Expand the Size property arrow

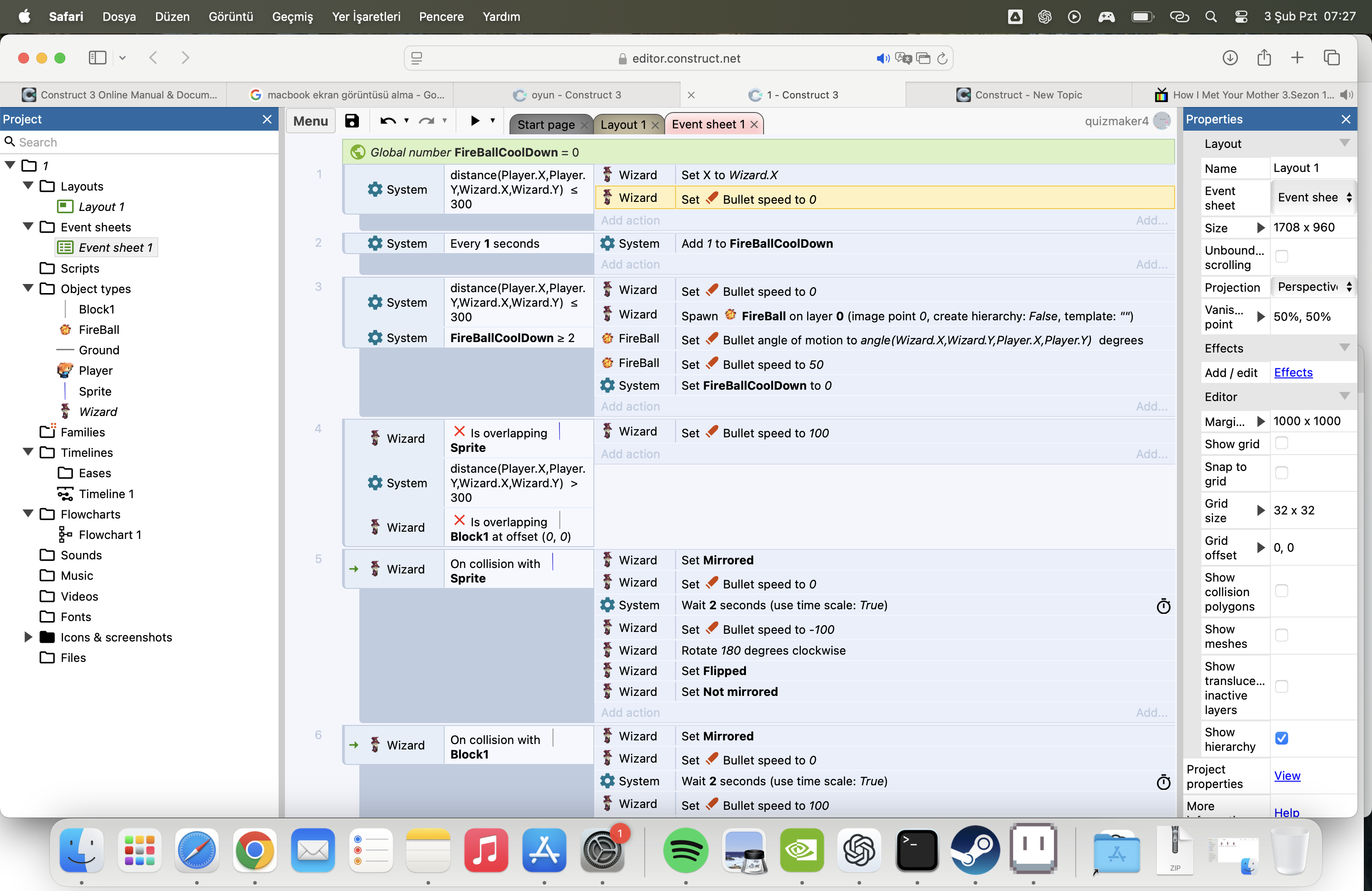coord(1261,228)
